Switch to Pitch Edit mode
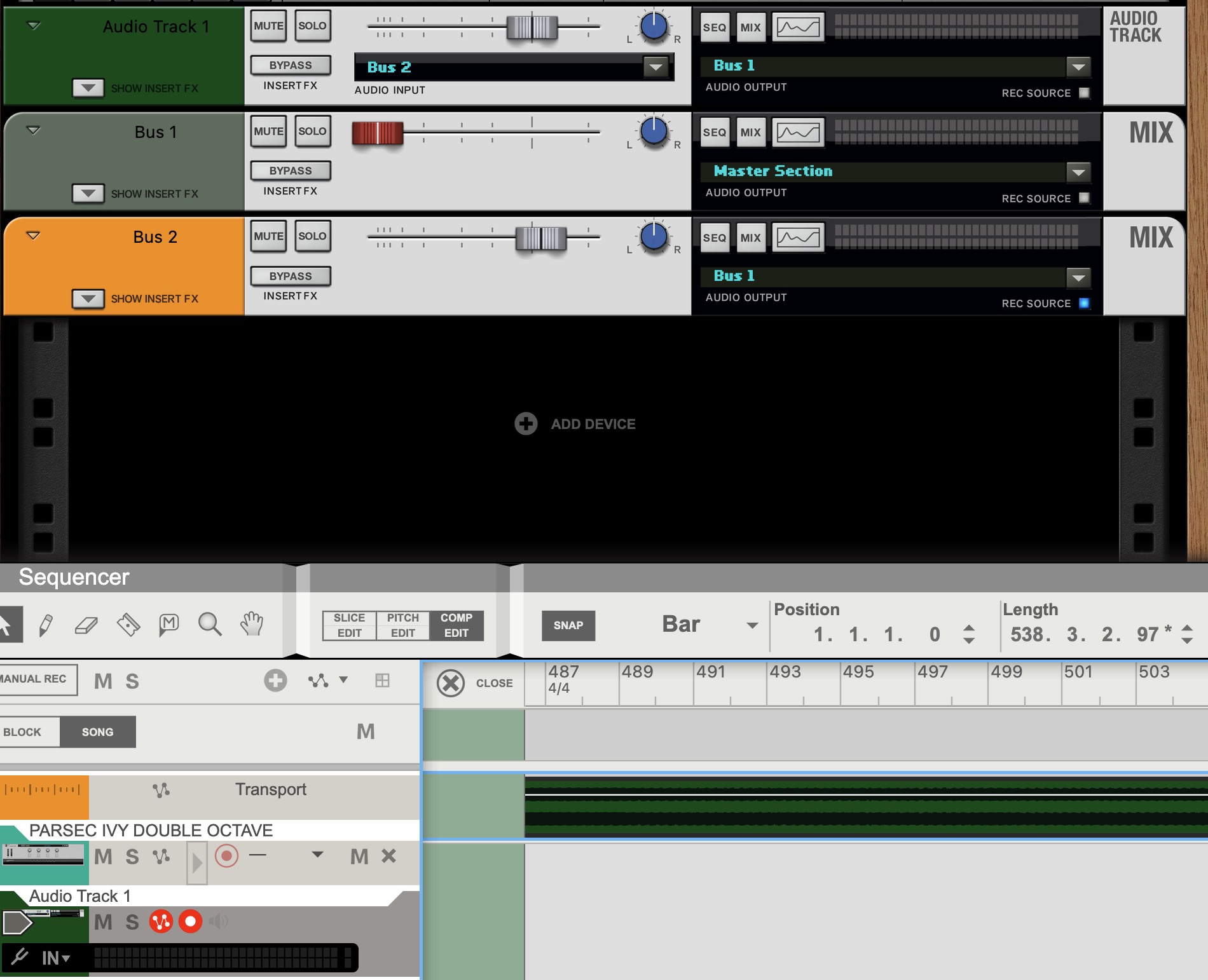Screen dimensions: 1208x980 click(402, 625)
